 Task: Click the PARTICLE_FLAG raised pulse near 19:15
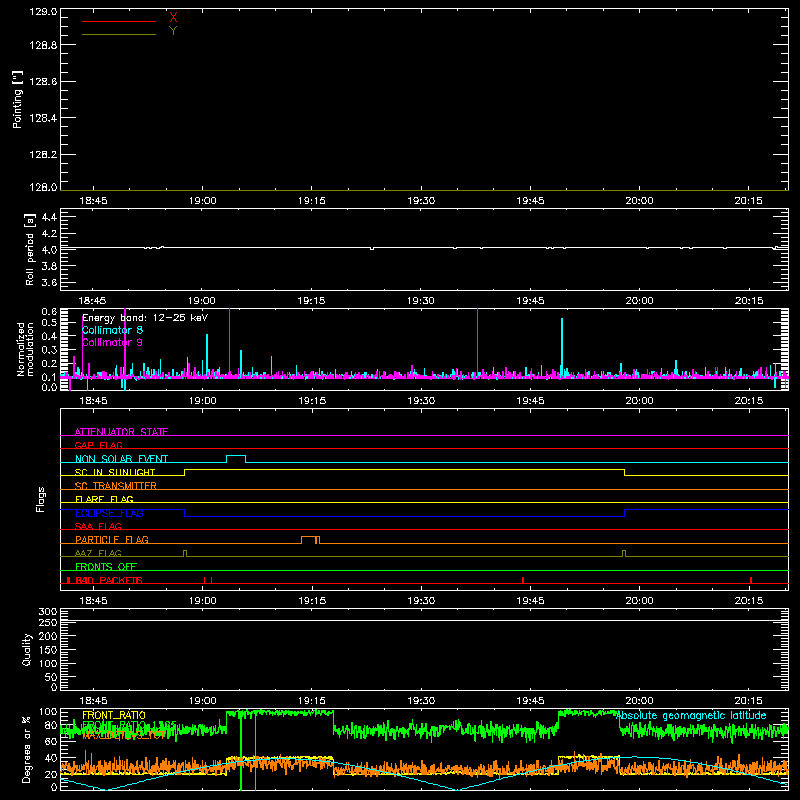(310, 537)
